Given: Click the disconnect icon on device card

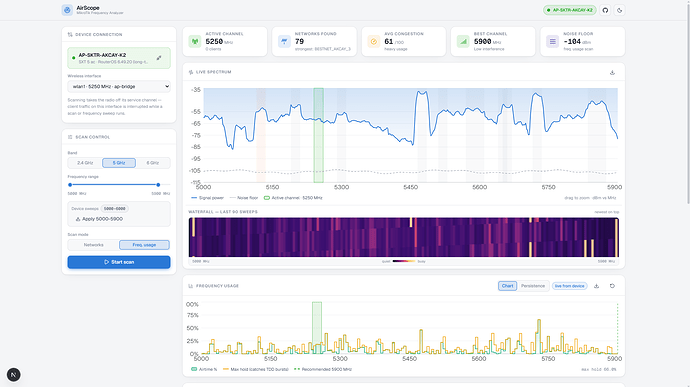Looking at the screenshot, I should pos(159,58).
